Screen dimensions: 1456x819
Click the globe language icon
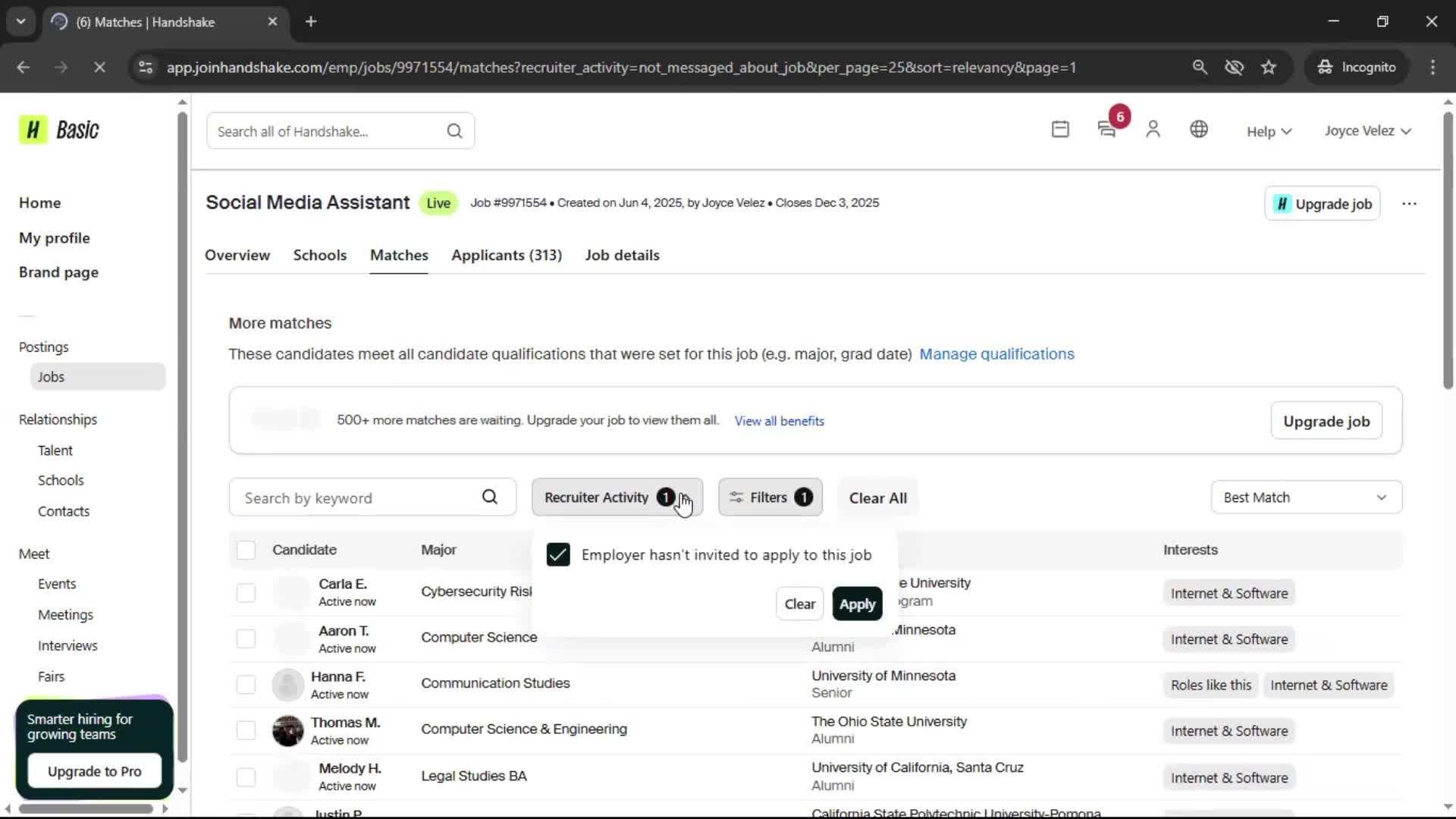pyautogui.click(x=1199, y=130)
